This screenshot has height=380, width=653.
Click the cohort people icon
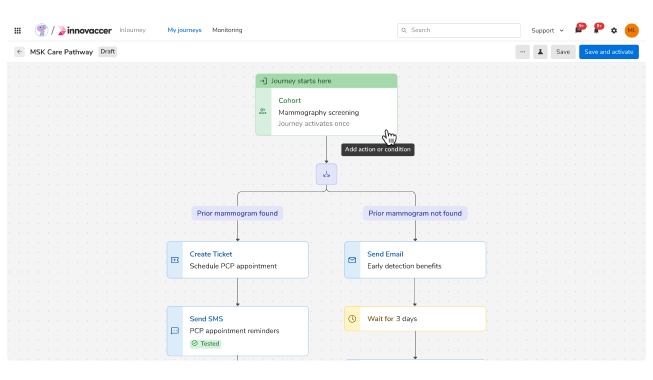tap(263, 111)
